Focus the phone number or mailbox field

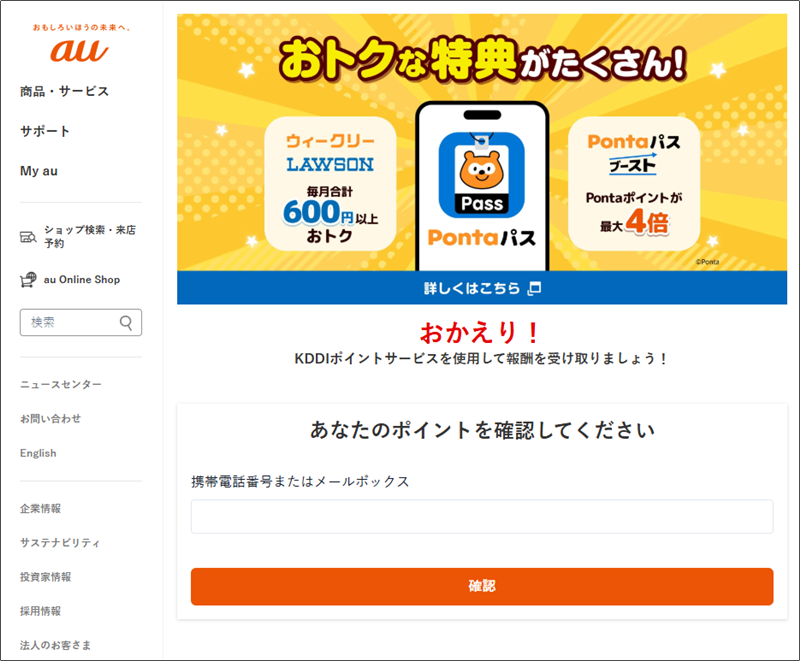[482, 517]
